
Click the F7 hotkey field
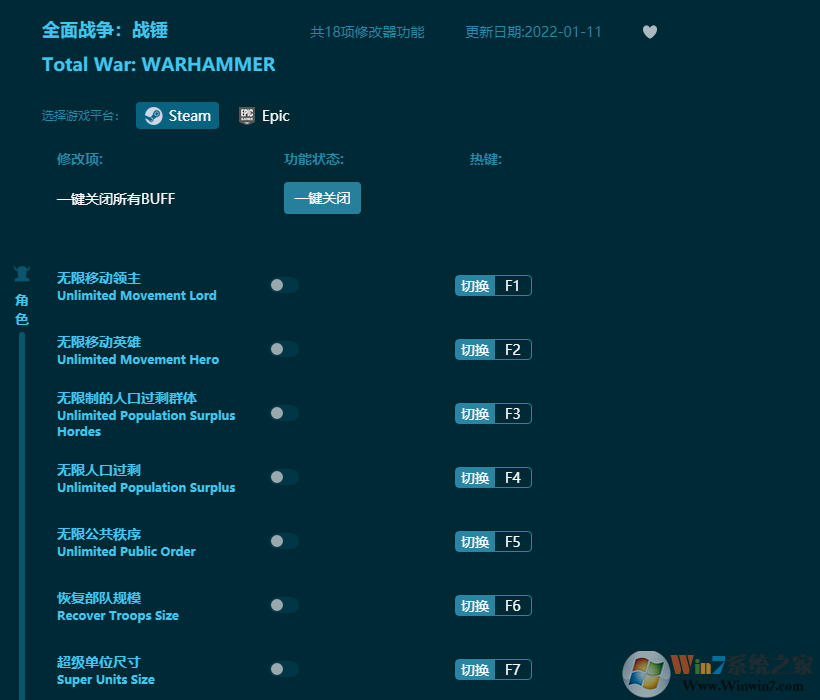pyautogui.click(x=513, y=670)
